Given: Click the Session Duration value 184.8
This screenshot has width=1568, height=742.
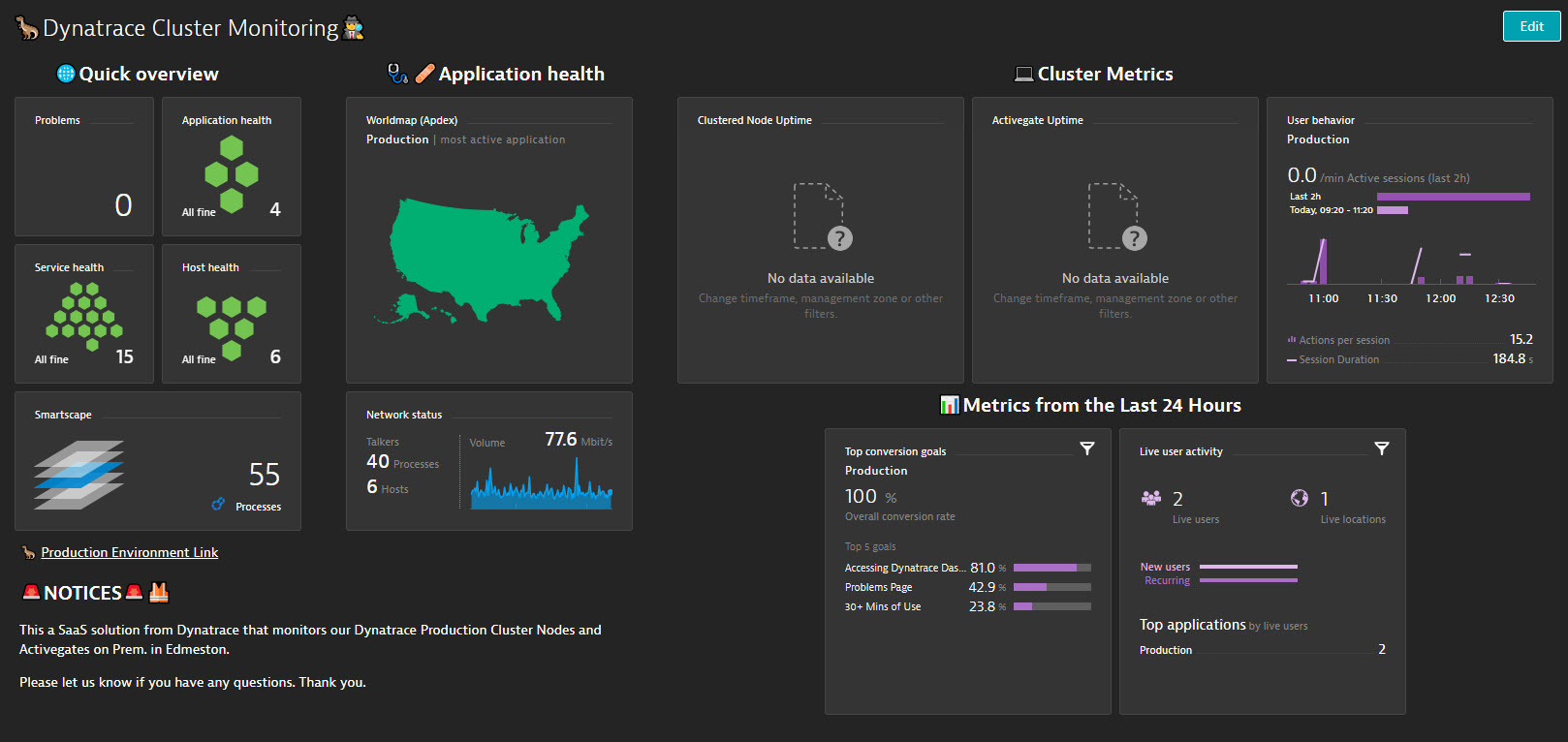Looking at the screenshot, I should tap(1510, 358).
